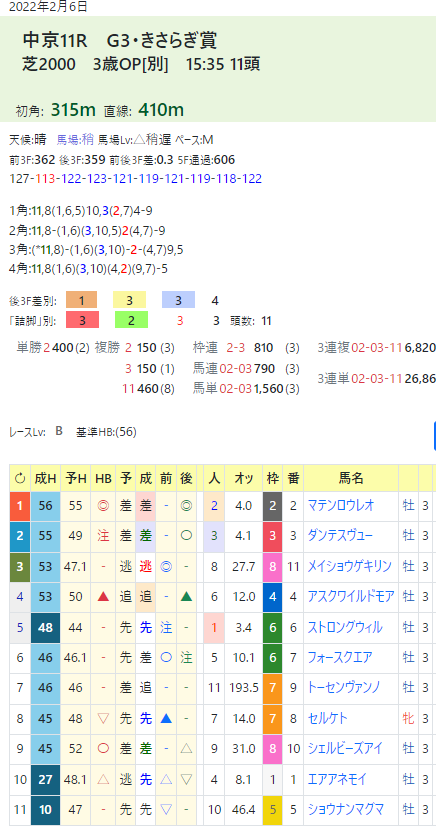Open horse link ダンテスヴュー

[x=341, y=536]
